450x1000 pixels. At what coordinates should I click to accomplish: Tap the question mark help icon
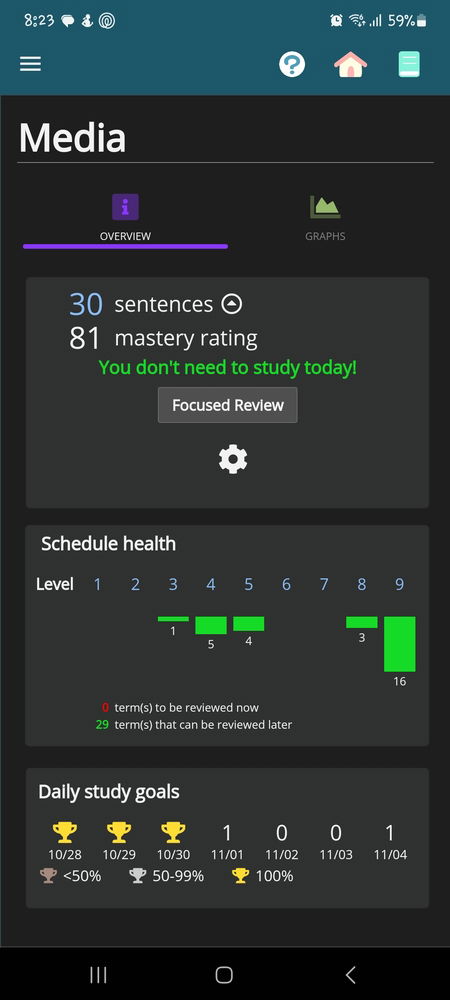tap(292, 64)
